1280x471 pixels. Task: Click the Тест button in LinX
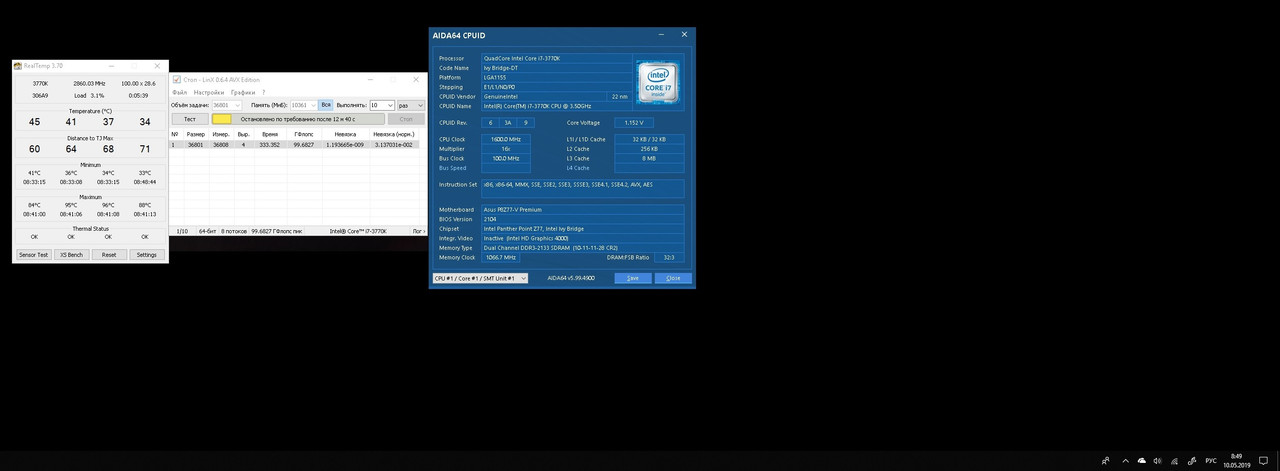[x=190, y=119]
